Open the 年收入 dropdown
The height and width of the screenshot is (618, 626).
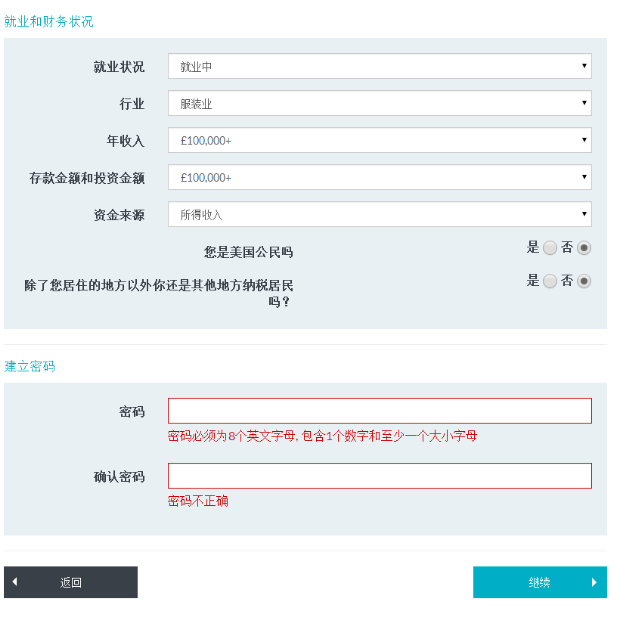379,141
